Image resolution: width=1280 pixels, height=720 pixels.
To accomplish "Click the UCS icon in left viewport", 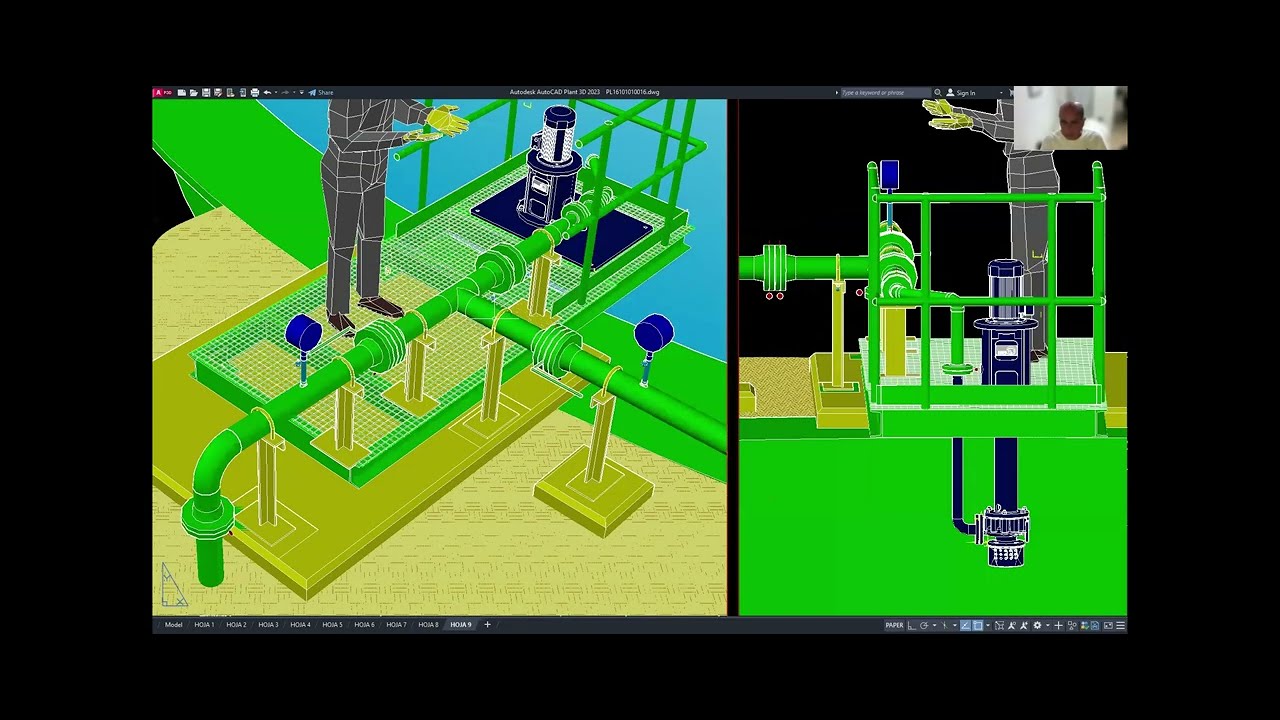I will (x=174, y=585).
